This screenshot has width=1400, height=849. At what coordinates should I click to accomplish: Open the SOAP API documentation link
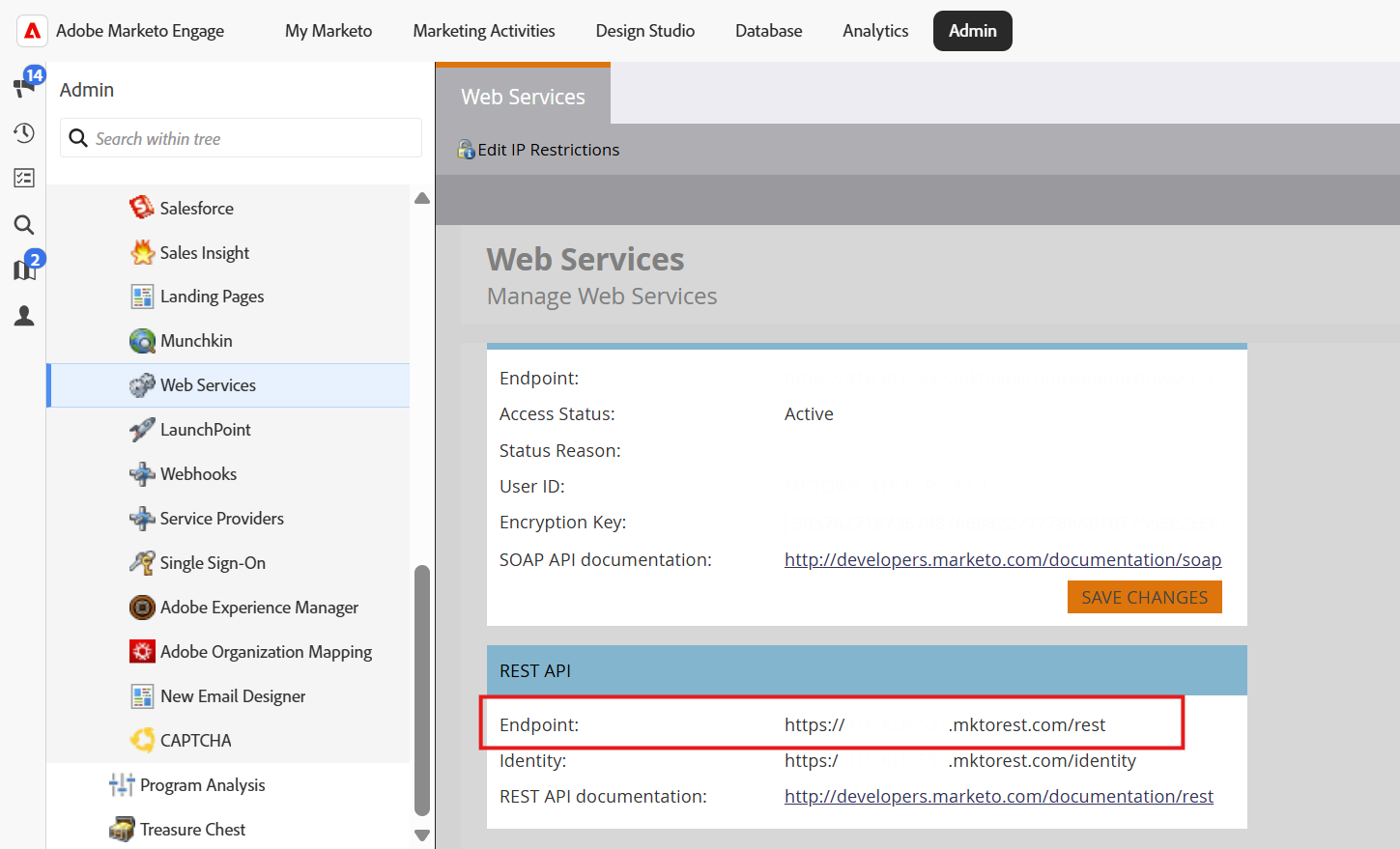click(1003, 559)
